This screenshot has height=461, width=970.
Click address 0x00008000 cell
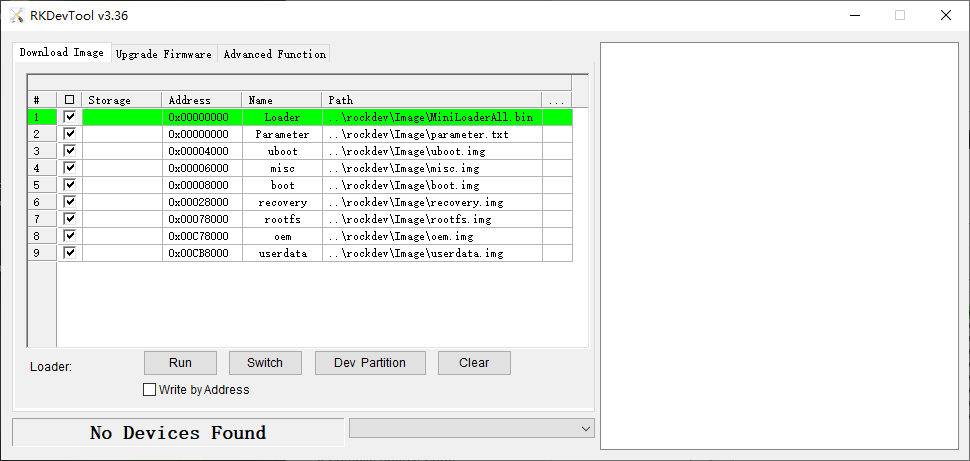(202, 185)
